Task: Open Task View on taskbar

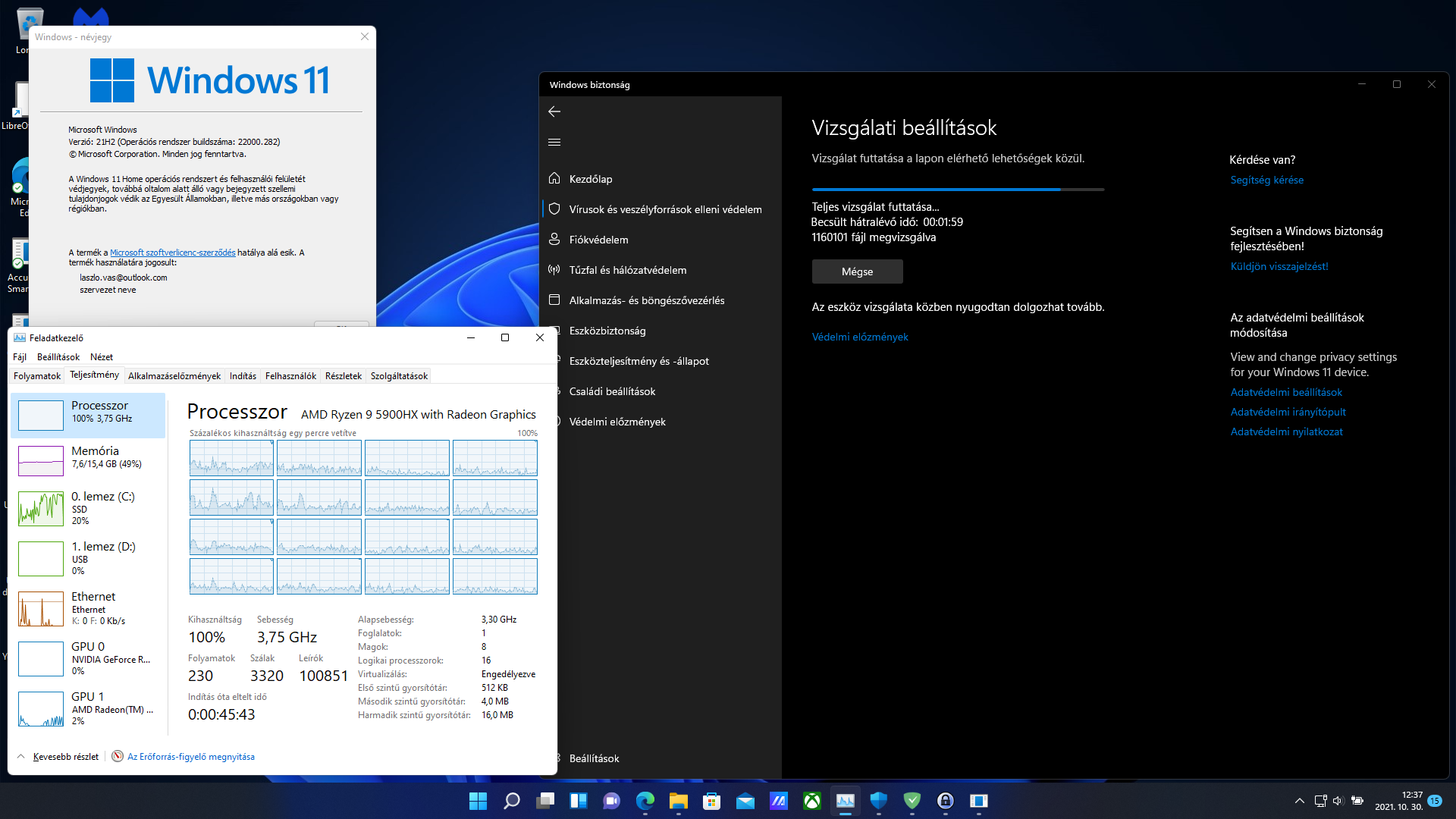Action: pyautogui.click(x=545, y=801)
